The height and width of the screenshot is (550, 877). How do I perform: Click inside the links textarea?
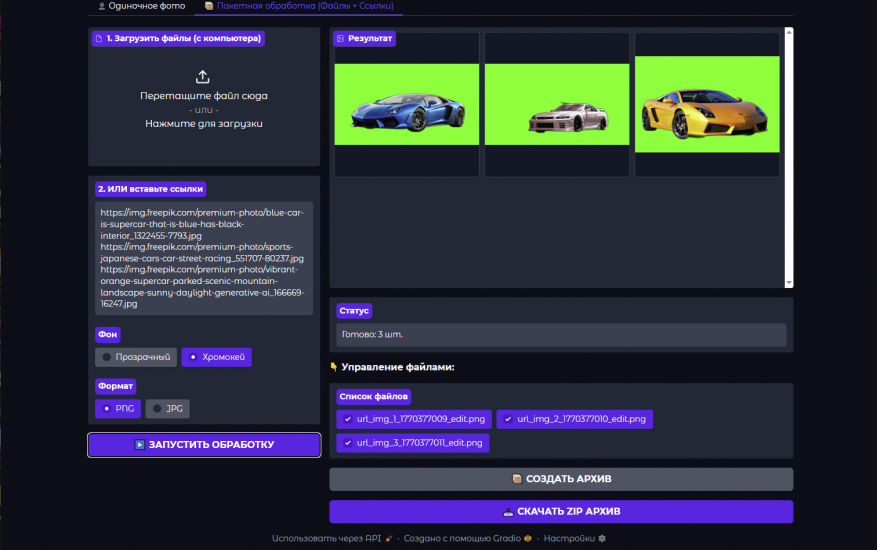pyautogui.click(x=204, y=258)
